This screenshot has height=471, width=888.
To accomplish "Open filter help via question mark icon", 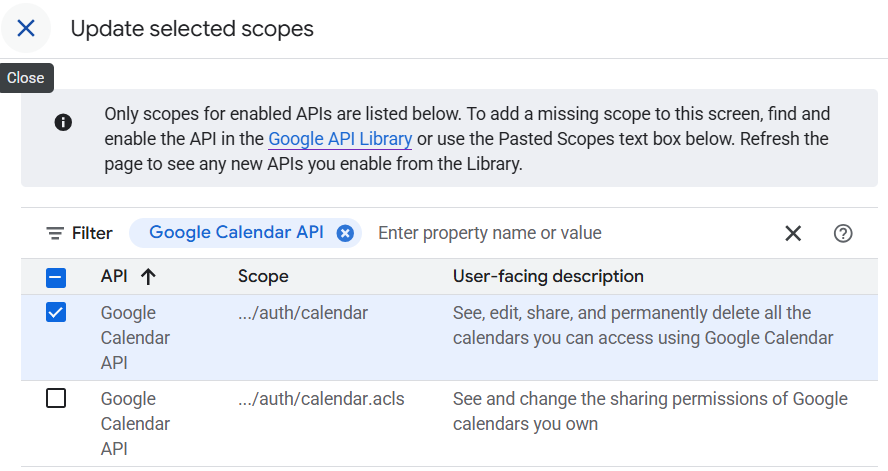I will (x=843, y=233).
